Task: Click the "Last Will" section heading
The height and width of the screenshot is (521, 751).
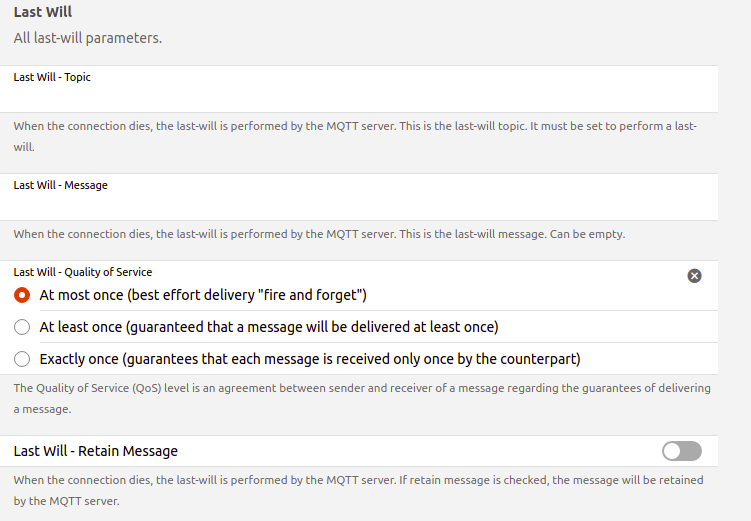Action: [42, 13]
